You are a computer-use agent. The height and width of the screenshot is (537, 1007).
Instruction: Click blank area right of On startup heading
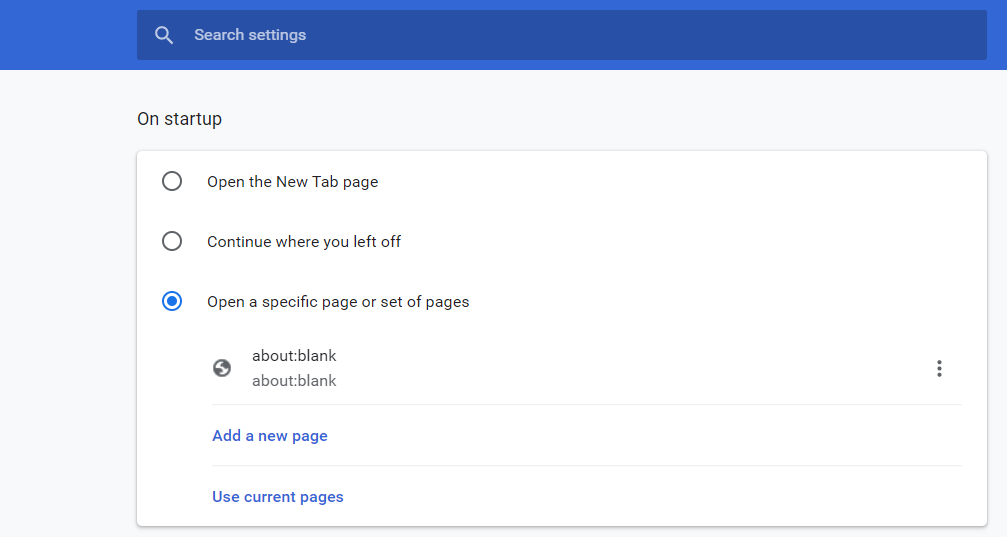click(600, 119)
